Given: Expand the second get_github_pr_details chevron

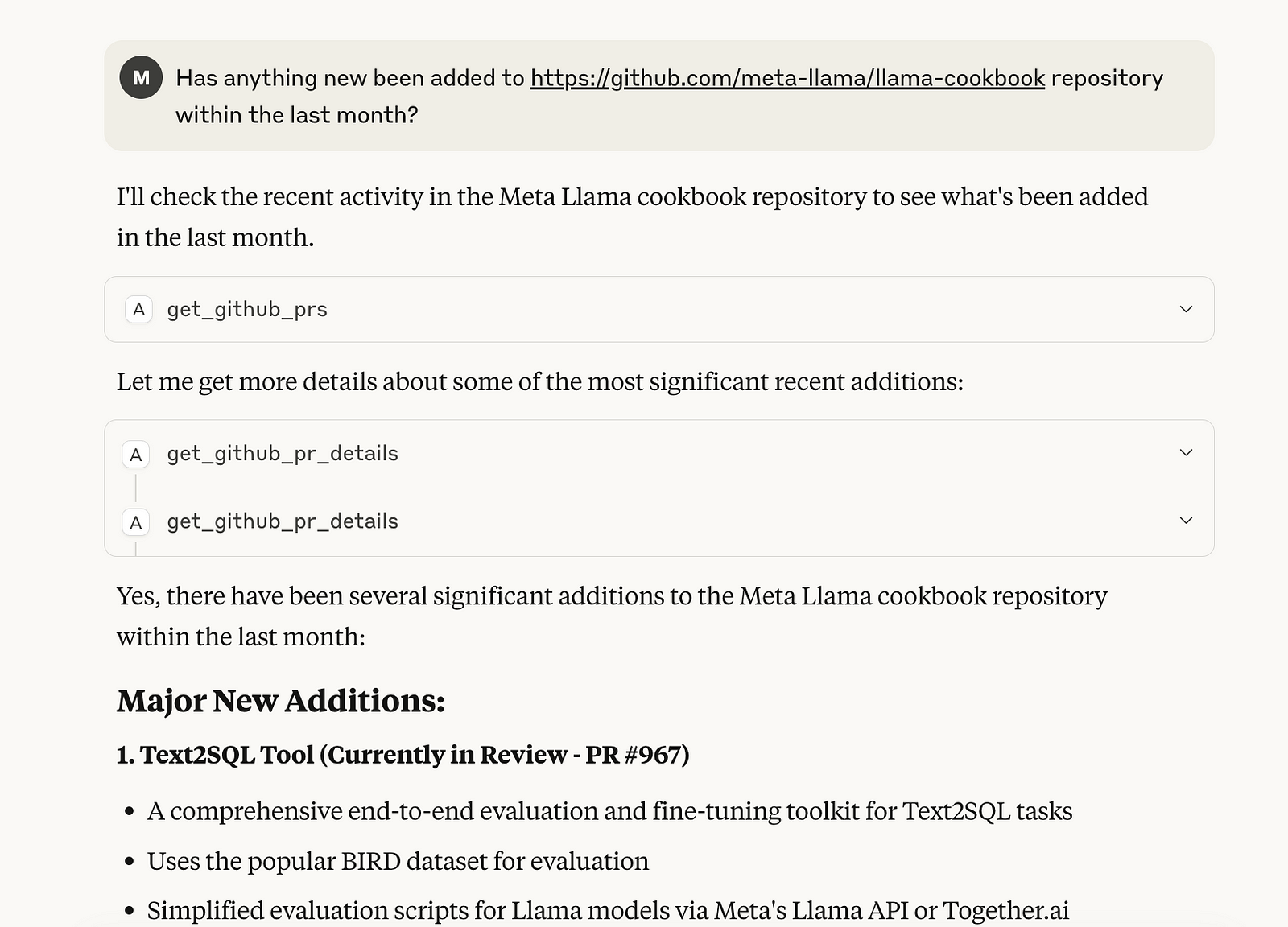Looking at the screenshot, I should (1185, 520).
